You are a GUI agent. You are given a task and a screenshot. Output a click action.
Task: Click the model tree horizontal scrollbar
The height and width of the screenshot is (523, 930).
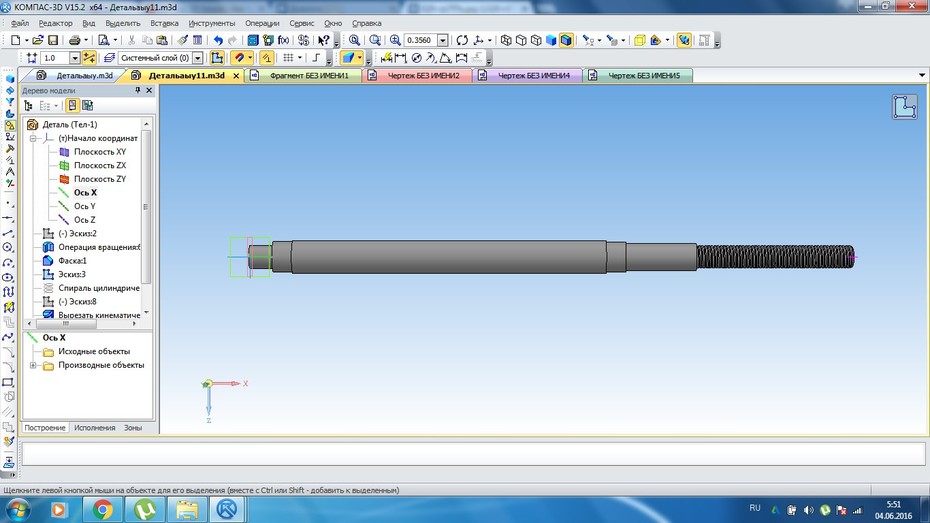click(82, 324)
